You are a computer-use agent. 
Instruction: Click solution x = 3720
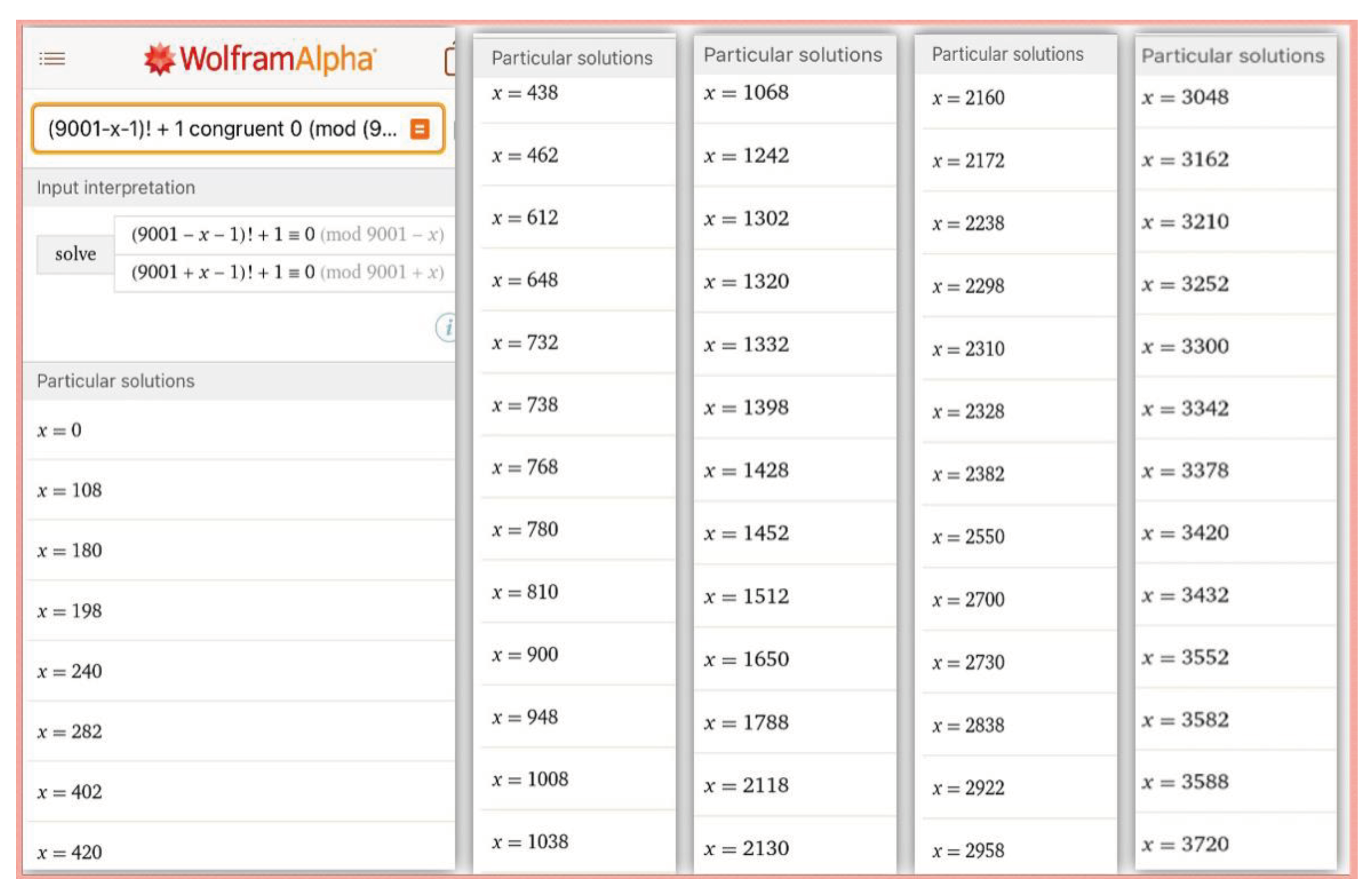[x=1184, y=844]
